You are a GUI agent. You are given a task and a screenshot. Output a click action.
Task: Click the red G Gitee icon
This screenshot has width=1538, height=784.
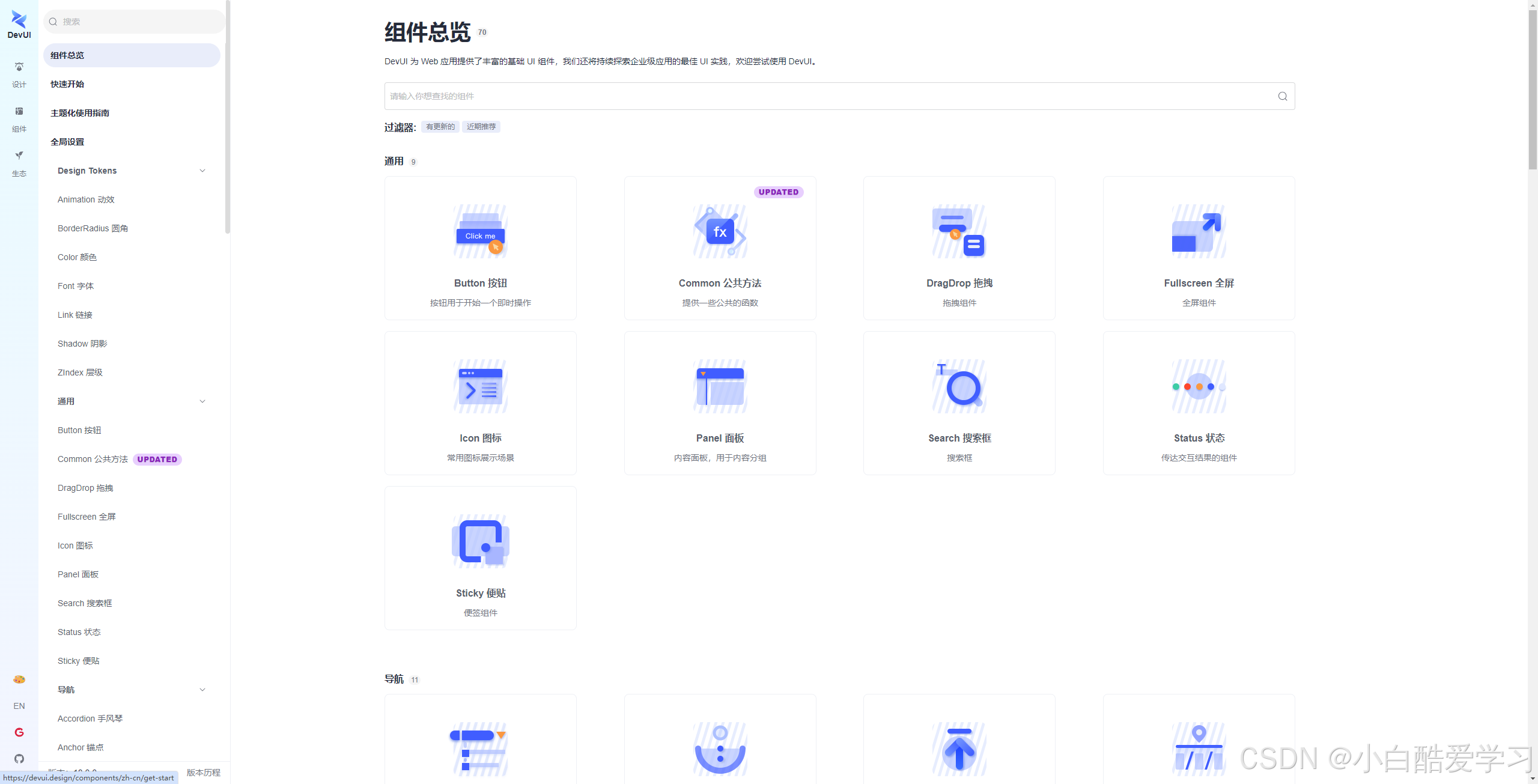(x=19, y=732)
